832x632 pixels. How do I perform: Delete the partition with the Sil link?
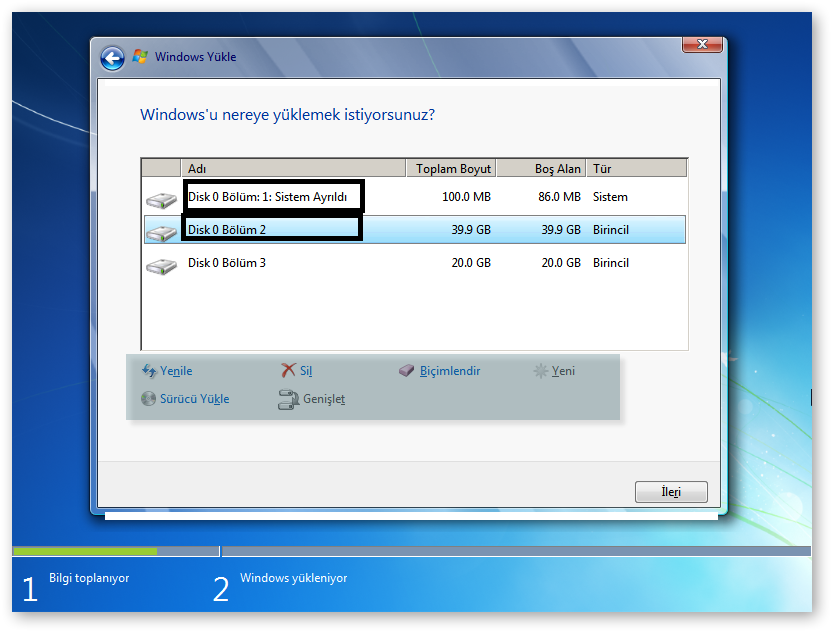coord(306,371)
